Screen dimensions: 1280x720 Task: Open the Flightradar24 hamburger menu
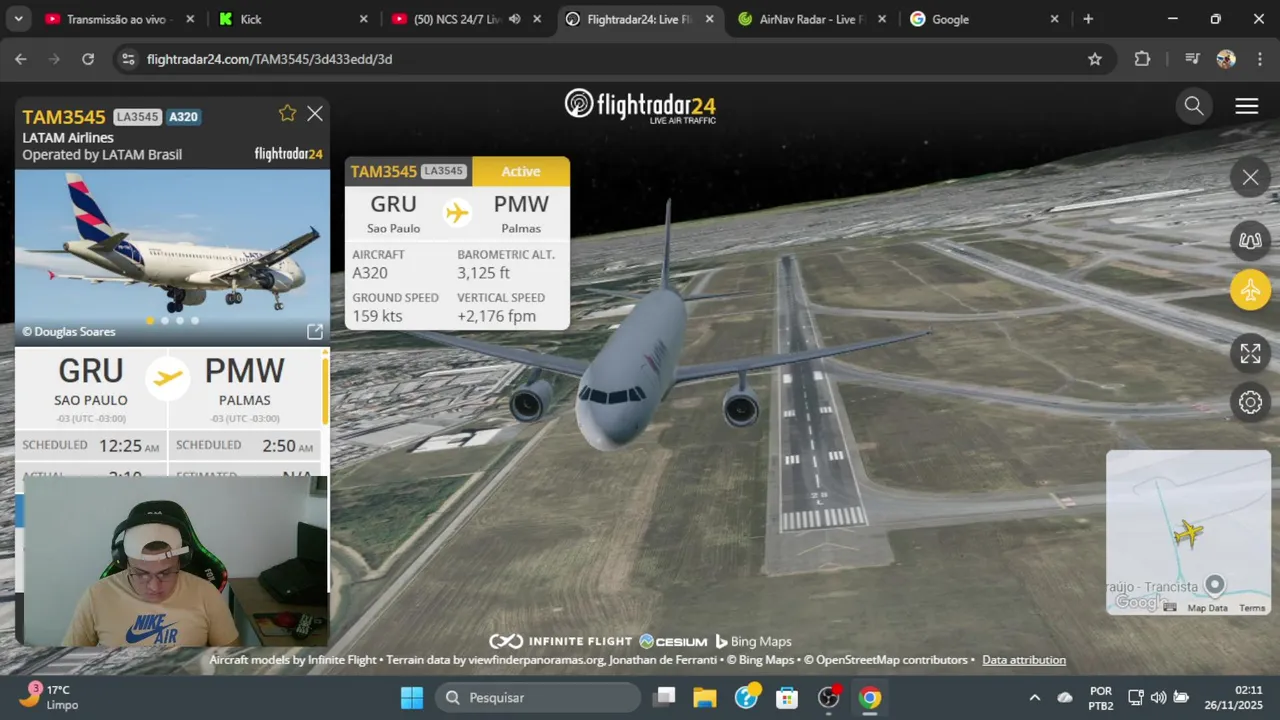pyautogui.click(x=1247, y=106)
